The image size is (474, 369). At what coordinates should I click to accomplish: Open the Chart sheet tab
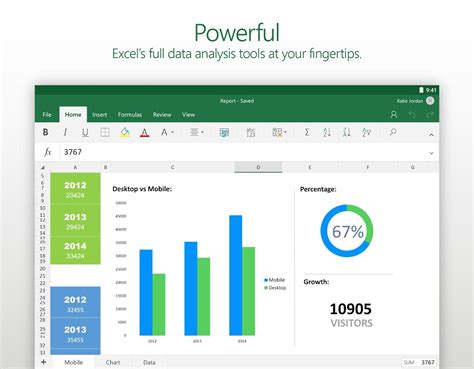pyautogui.click(x=113, y=362)
